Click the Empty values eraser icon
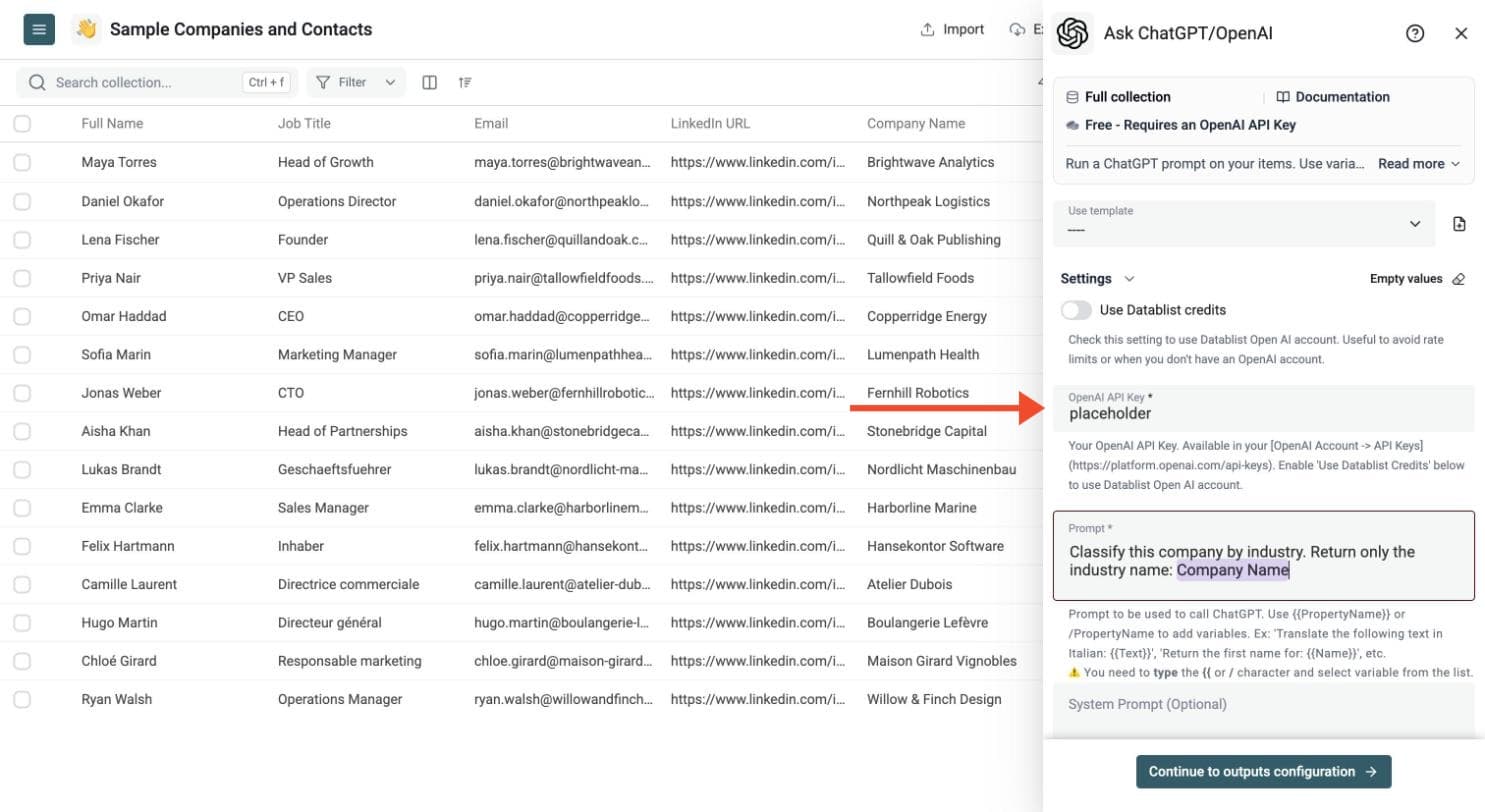The height and width of the screenshot is (812, 1485). pos(1458,279)
